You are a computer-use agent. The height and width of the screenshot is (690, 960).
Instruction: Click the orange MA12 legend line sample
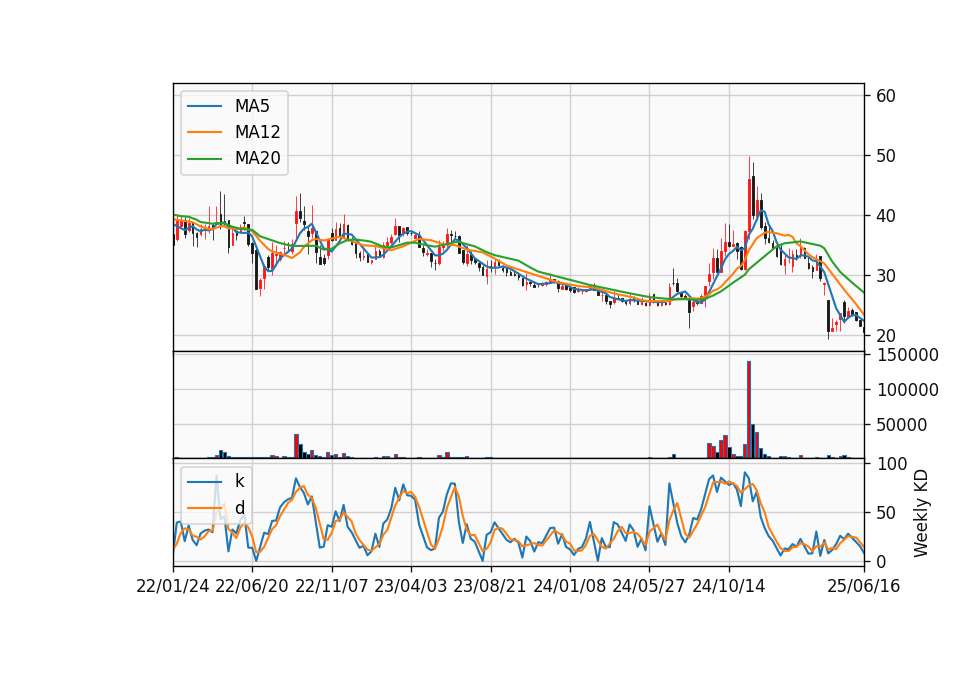(x=204, y=132)
